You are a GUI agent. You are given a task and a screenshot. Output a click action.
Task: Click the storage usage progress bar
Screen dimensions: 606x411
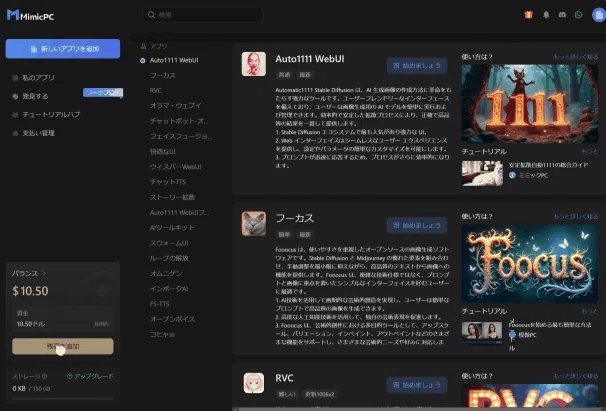coord(63,398)
